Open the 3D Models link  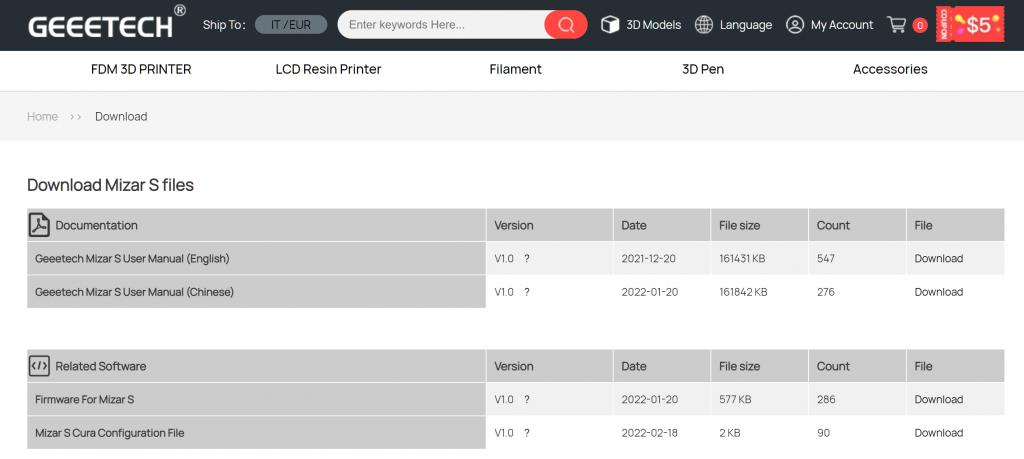click(x=653, y=25)
